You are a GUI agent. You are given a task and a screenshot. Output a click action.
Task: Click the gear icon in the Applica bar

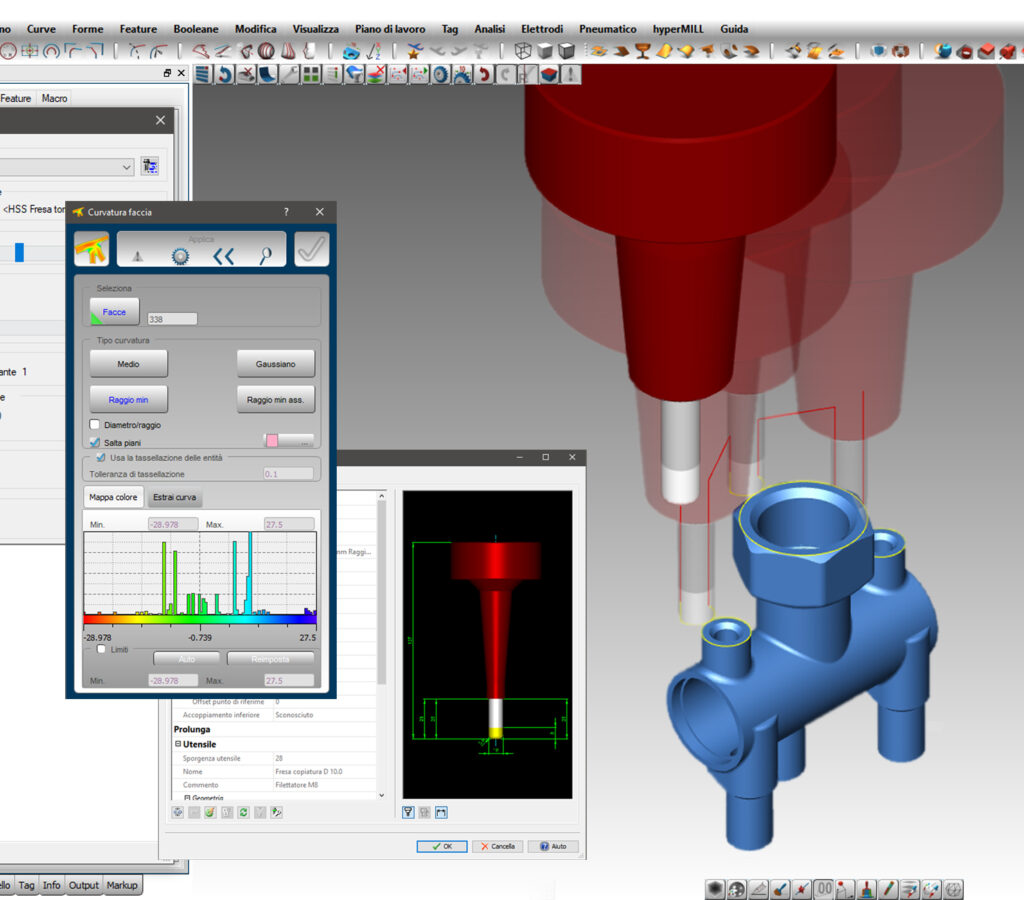pos(180,256)
